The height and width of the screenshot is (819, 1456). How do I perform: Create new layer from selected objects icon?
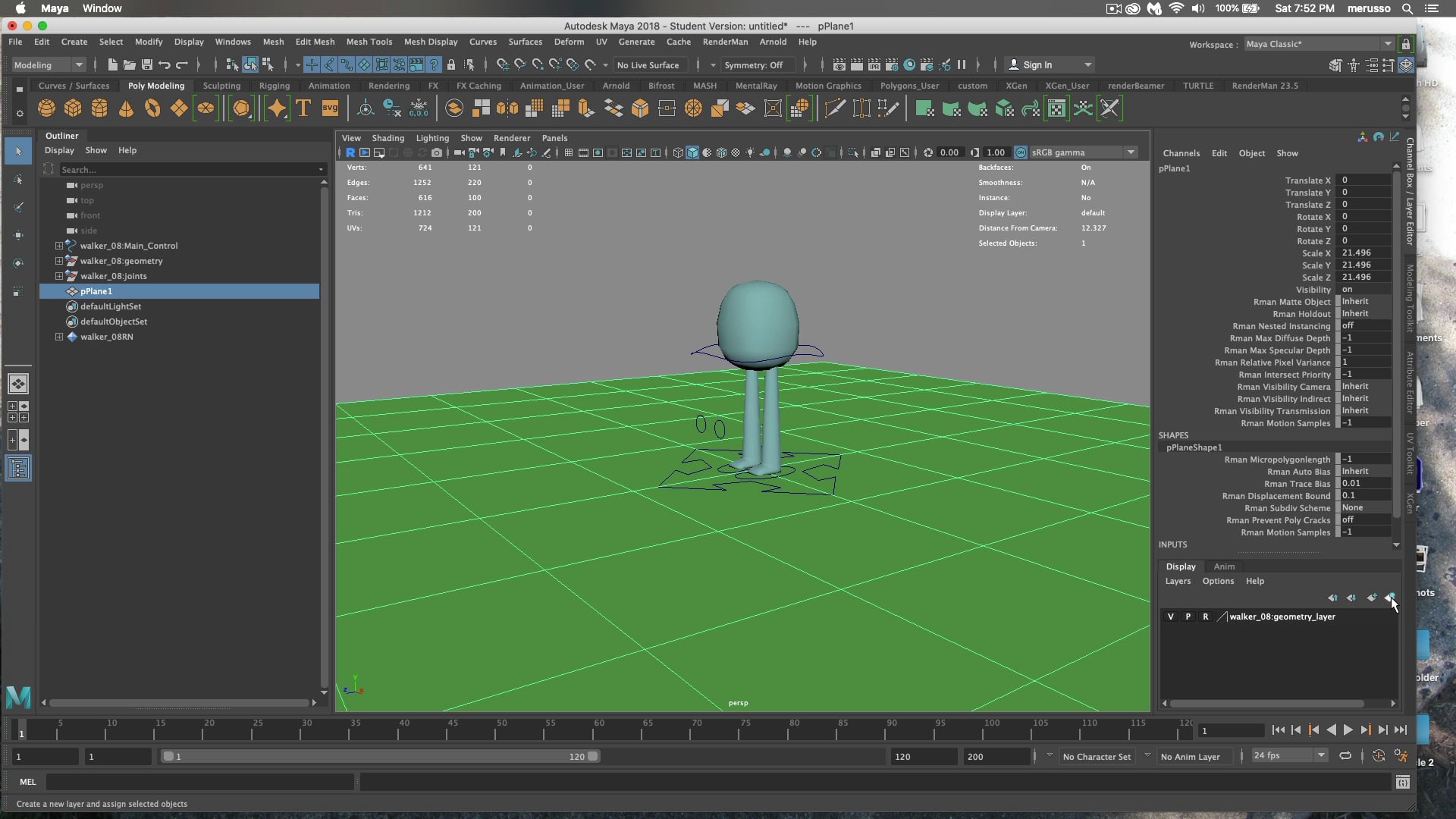pos(1390,598)
